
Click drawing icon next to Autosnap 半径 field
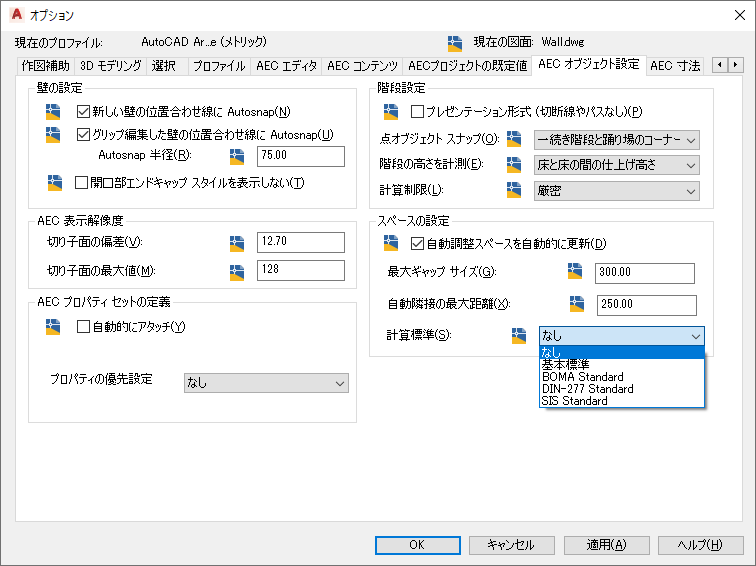[237, 156]
